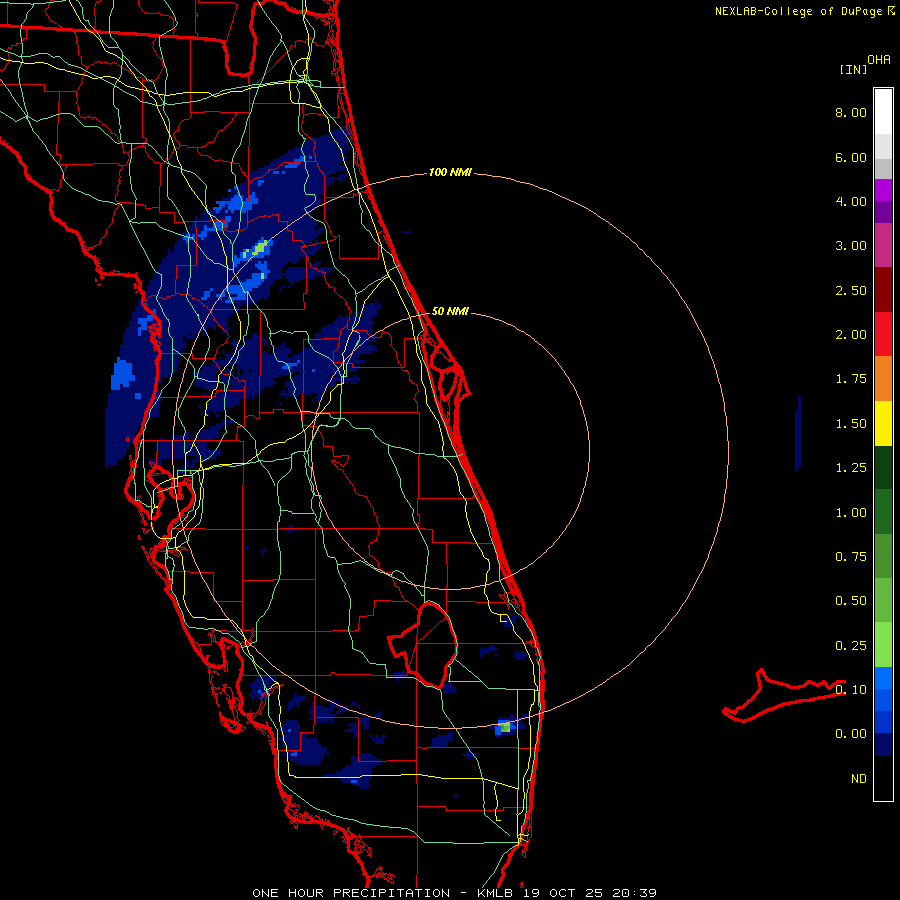
Task: Click the 1.50 legend value
Action: pyautogui.click(x=851, y=424)
